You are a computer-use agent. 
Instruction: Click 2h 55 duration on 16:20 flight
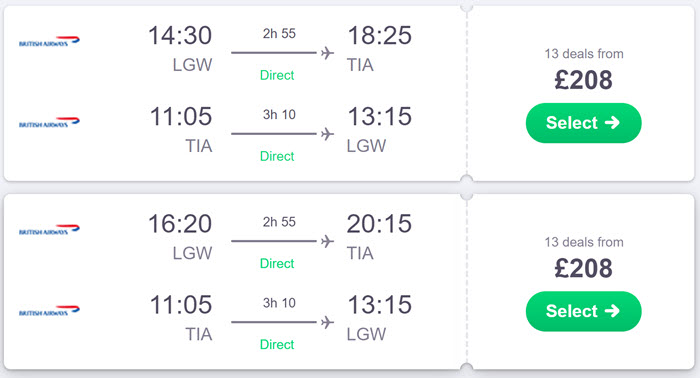[279, 222]
